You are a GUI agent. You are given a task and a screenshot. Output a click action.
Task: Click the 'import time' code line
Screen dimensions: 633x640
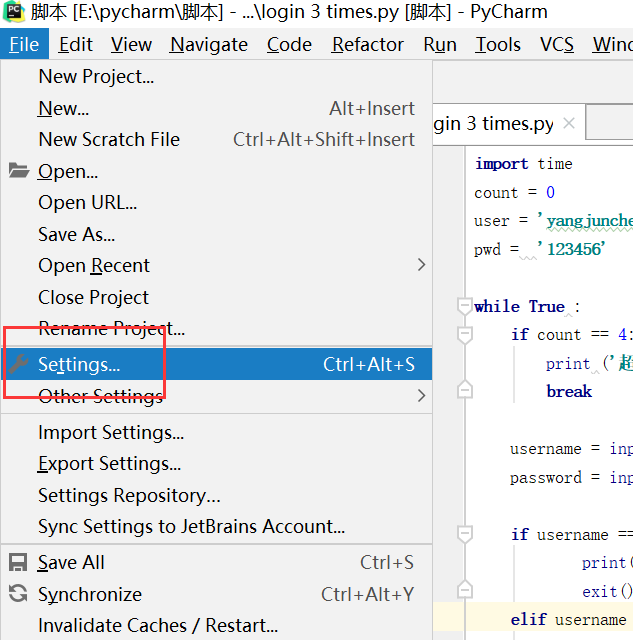tap(524, 164)
